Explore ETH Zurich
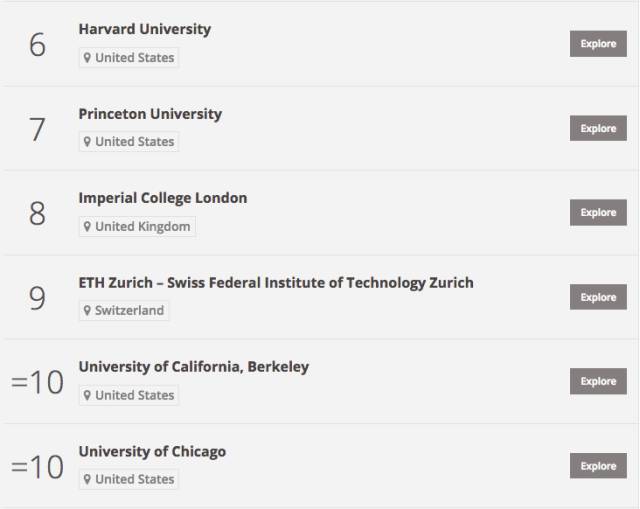This screenshot has height=509, width=640. click(x=598, y=297)
